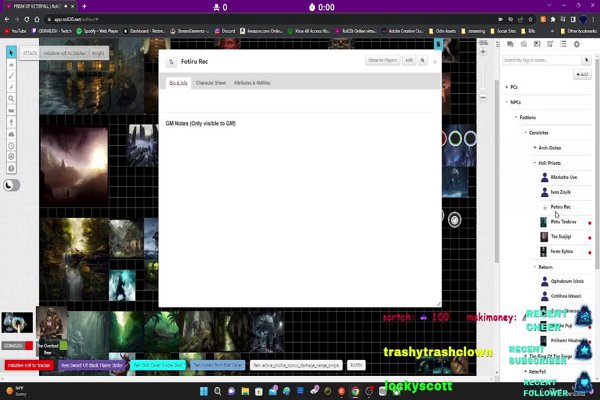Open the Help question mark tool
This screenshot has height=400, width=600.
[x=11, y=168]
